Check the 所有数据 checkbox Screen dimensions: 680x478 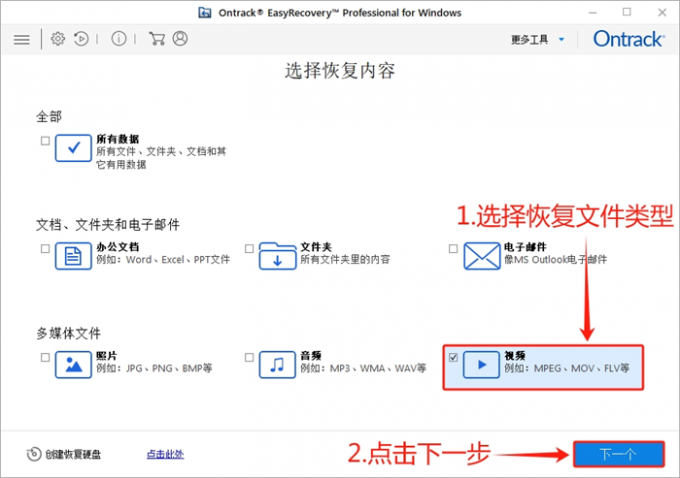45,141
